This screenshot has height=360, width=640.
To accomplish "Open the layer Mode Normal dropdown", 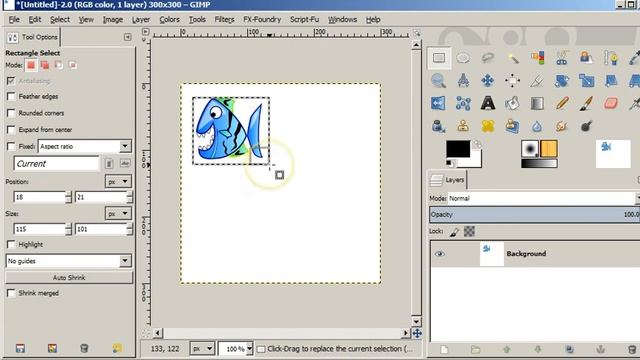I will coord(543,198).
